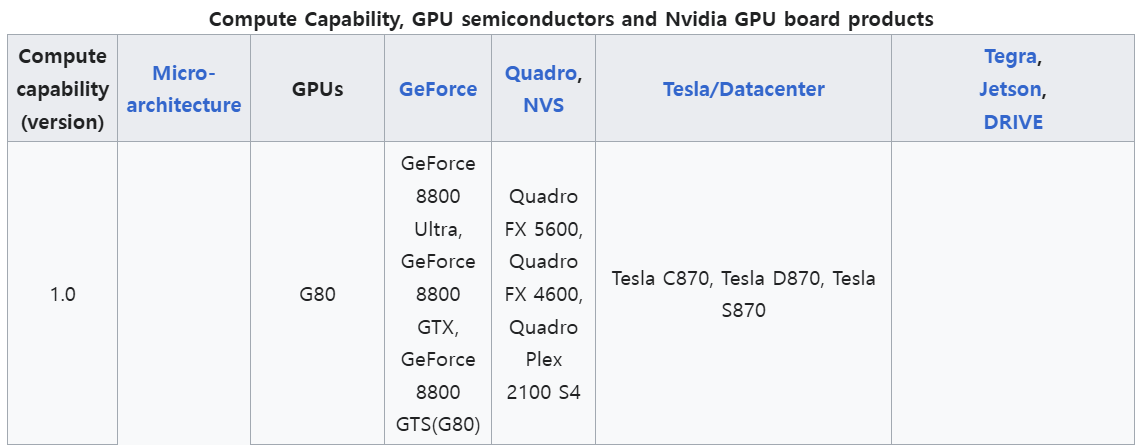
Task: Click the DRIVE header link
Action: (1013, 121)
